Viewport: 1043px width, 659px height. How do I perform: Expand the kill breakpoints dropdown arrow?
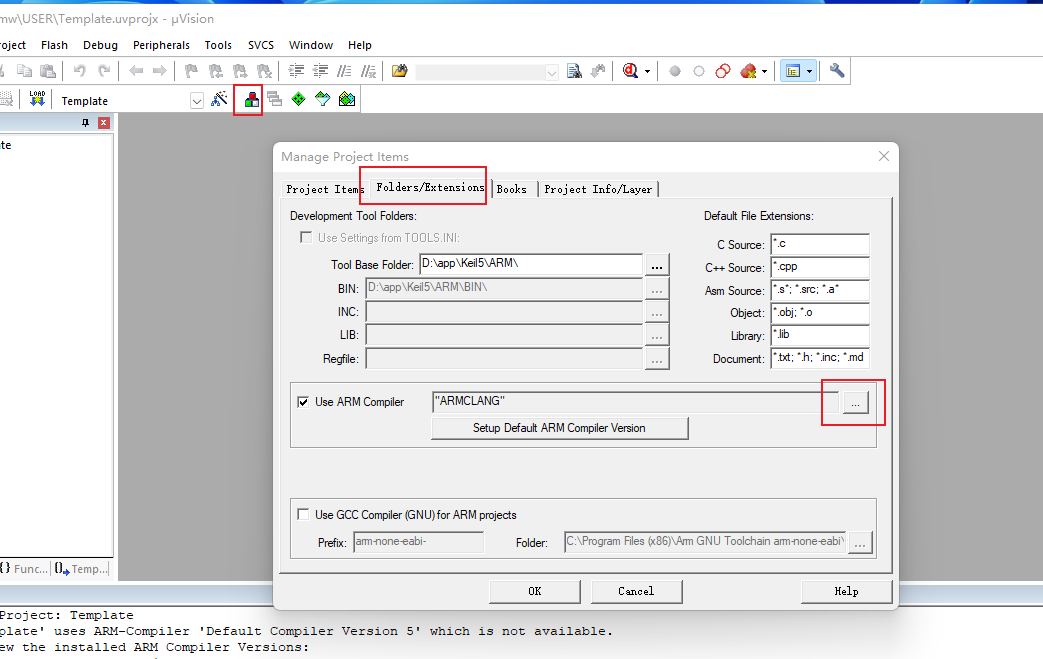764,71
